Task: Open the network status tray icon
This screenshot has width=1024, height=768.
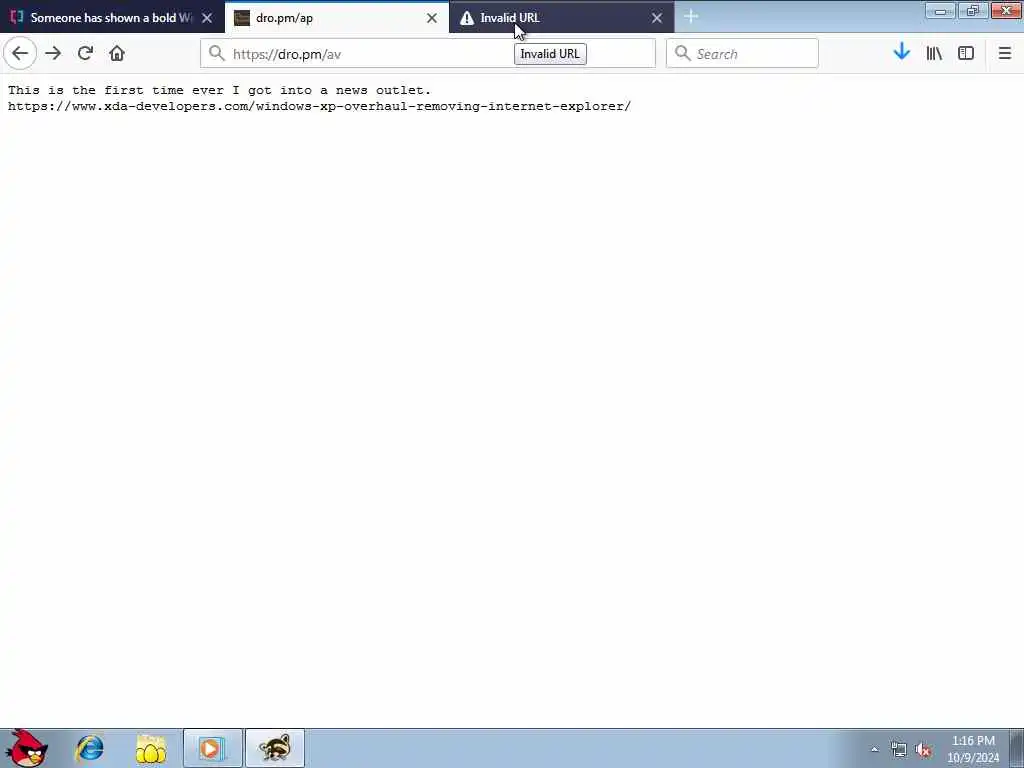Action: [899, 750]
